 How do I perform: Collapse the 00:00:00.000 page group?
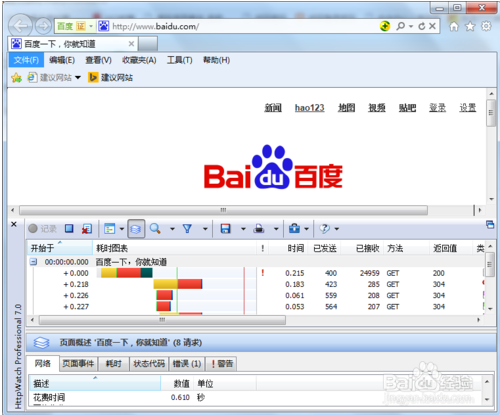pyautogui.click(x=33, y=262)
